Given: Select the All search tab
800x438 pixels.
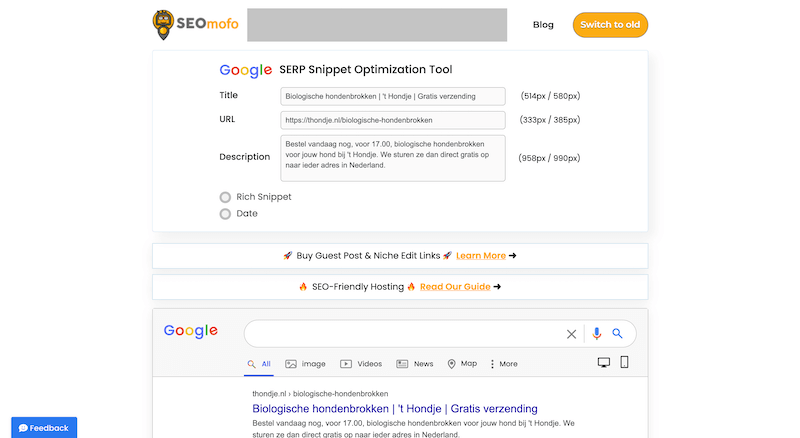Looking at the screenshot, I should [x=259, y=364].
